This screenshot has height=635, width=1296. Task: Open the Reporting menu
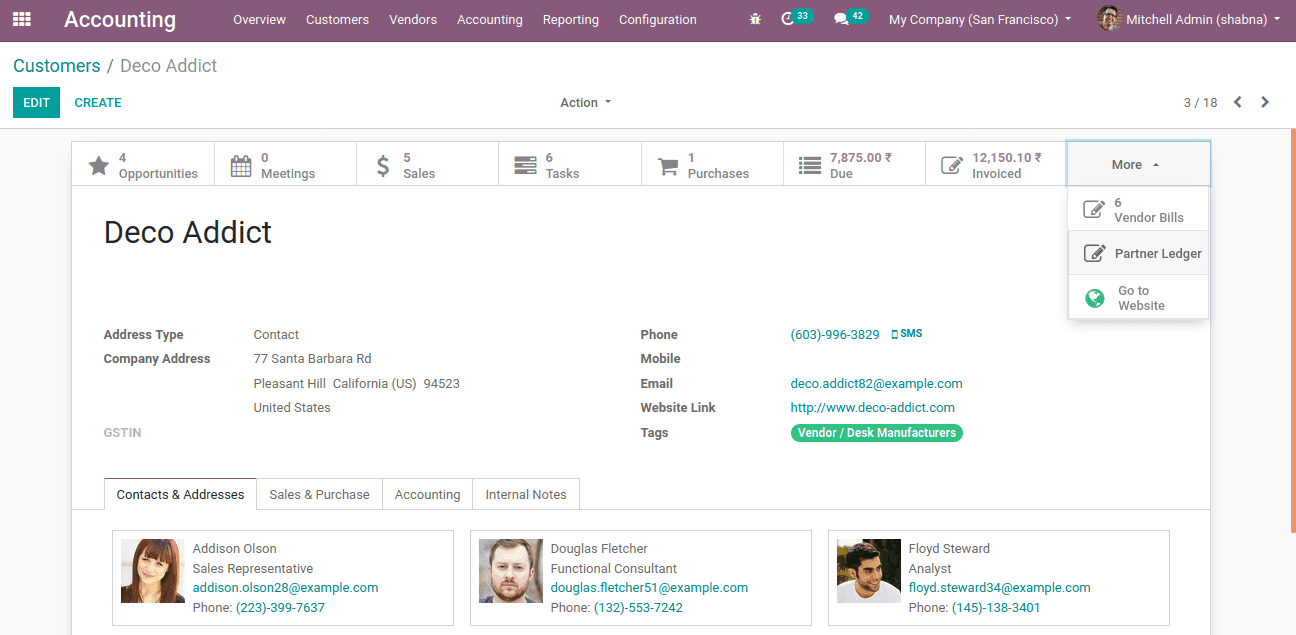[571, 19]
